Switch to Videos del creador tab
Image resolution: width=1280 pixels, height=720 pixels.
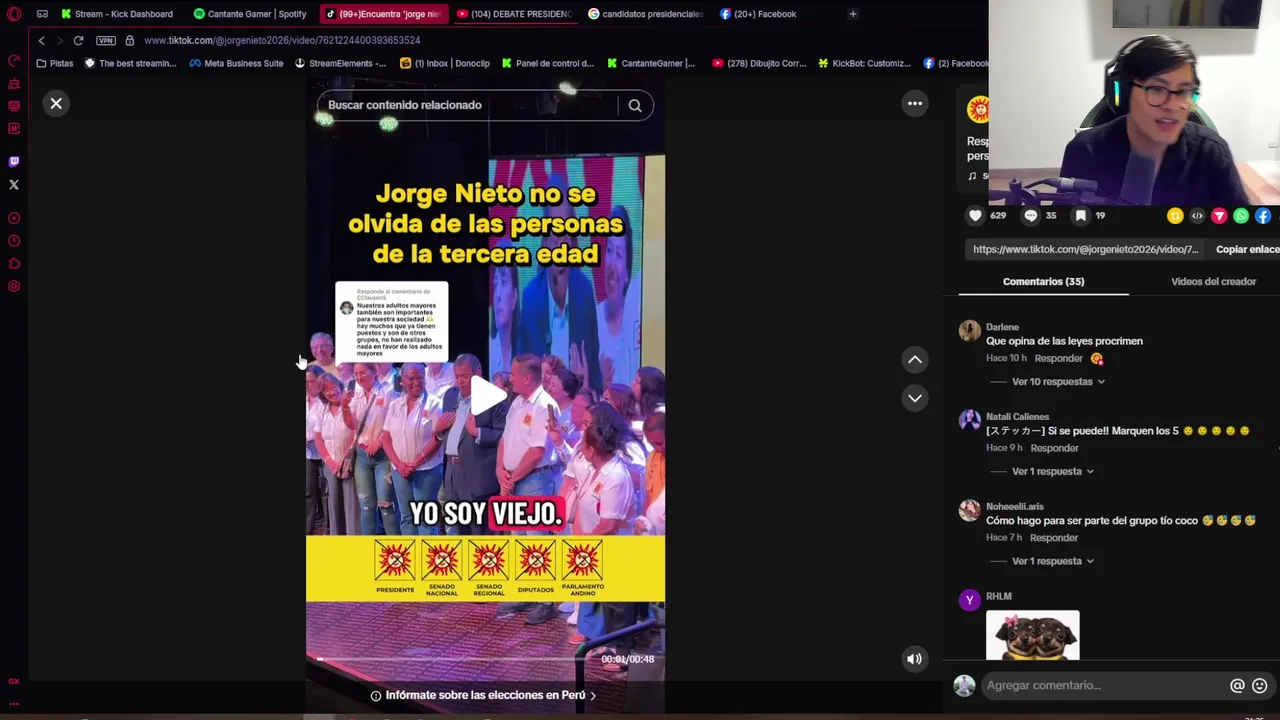click(1213, 282)
